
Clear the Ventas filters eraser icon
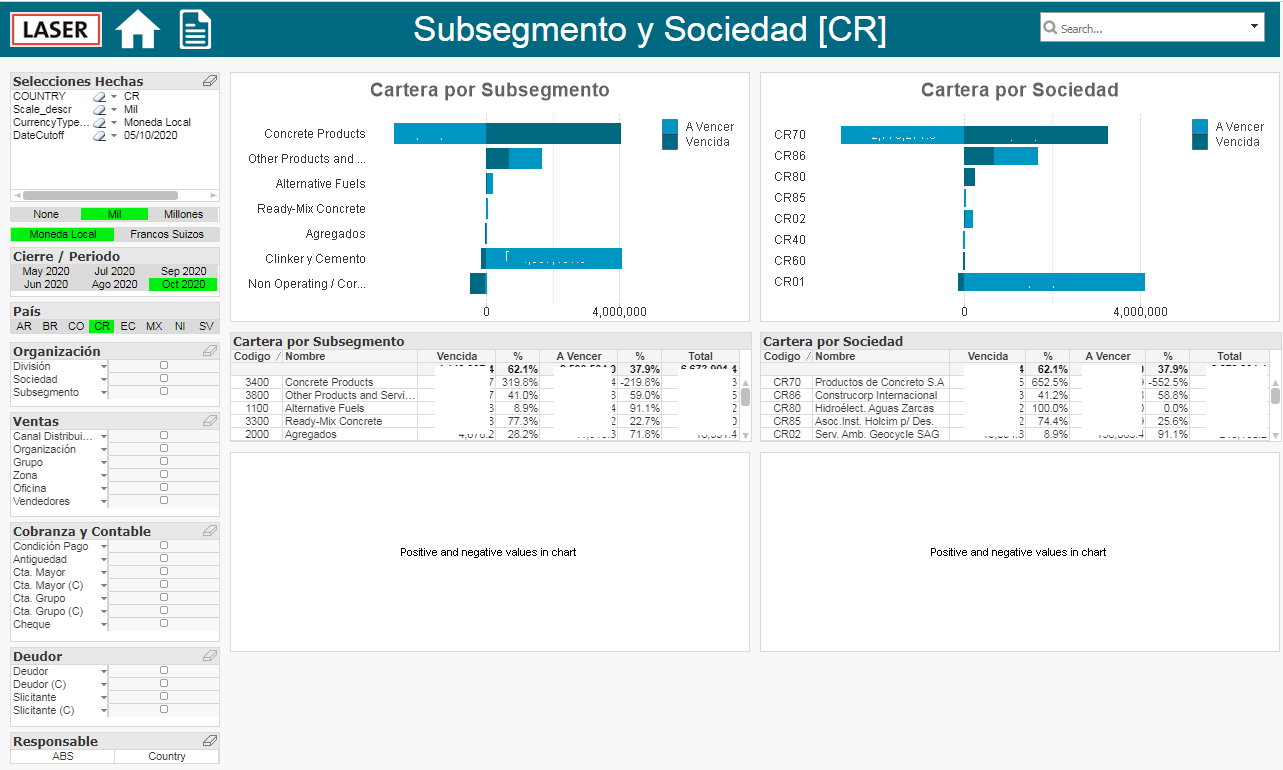209,421
